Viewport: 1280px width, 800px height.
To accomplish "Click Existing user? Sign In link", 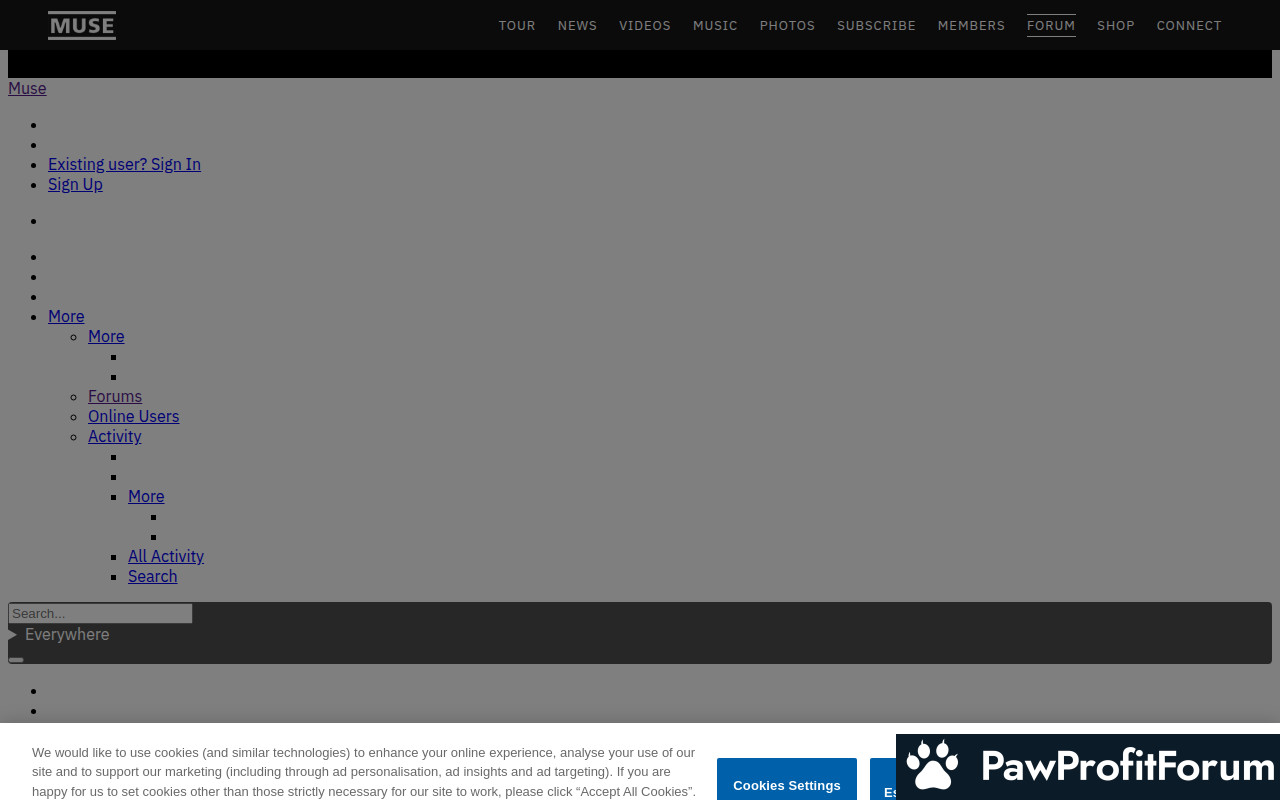I will pos(124,165).
